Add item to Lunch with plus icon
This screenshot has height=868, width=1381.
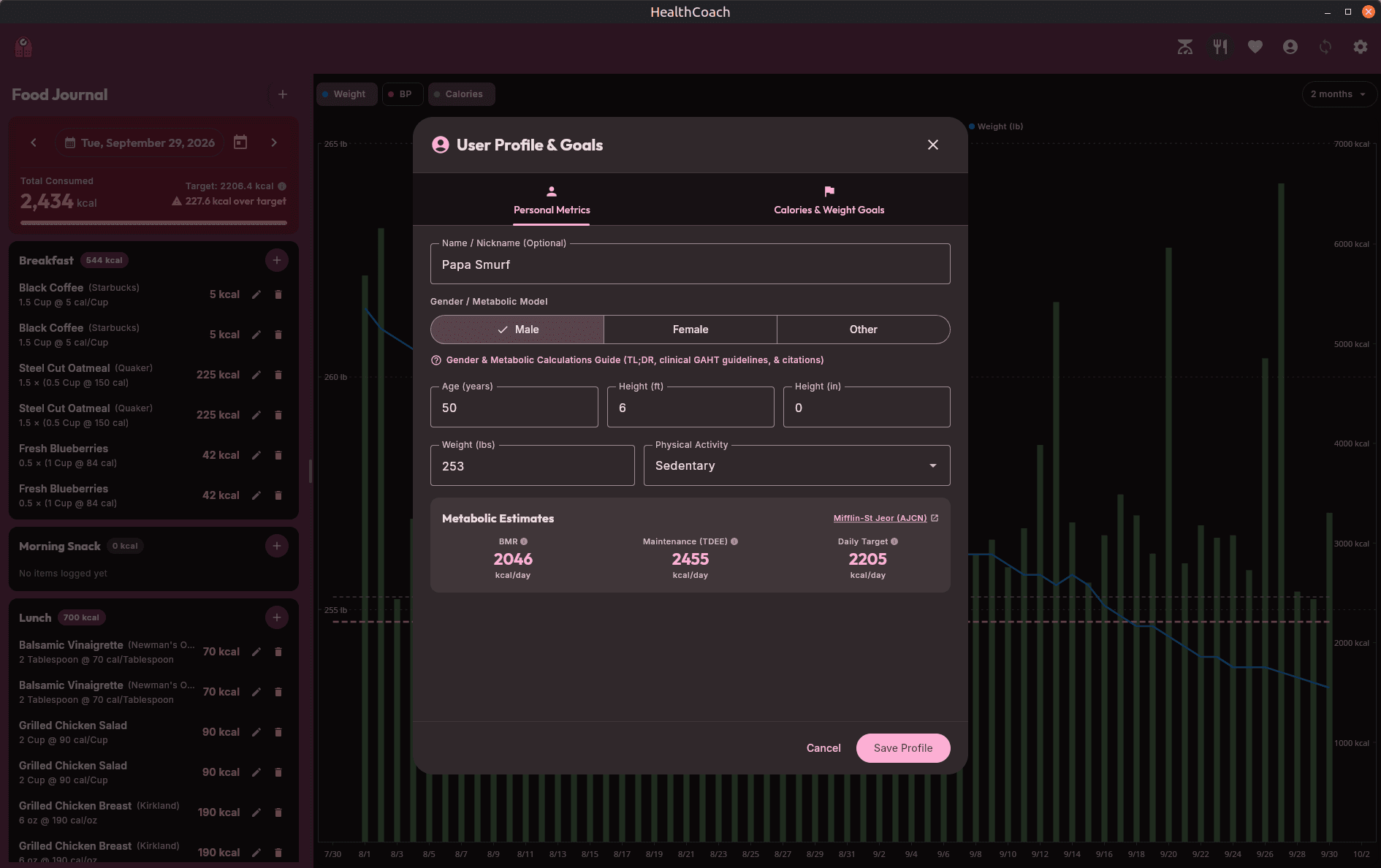point(277,617)
